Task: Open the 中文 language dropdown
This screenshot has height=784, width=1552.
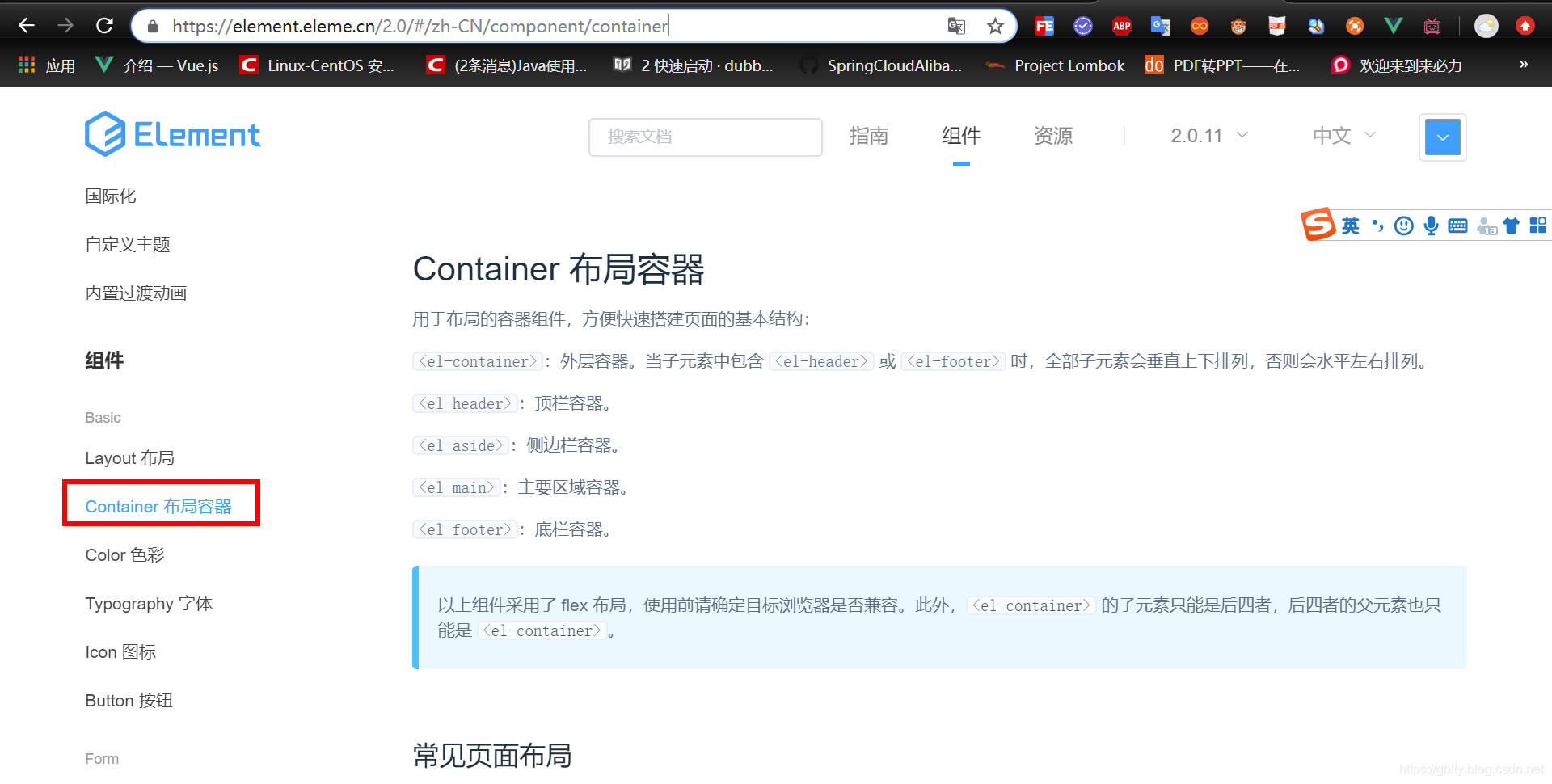Action: pos(1343,136)
